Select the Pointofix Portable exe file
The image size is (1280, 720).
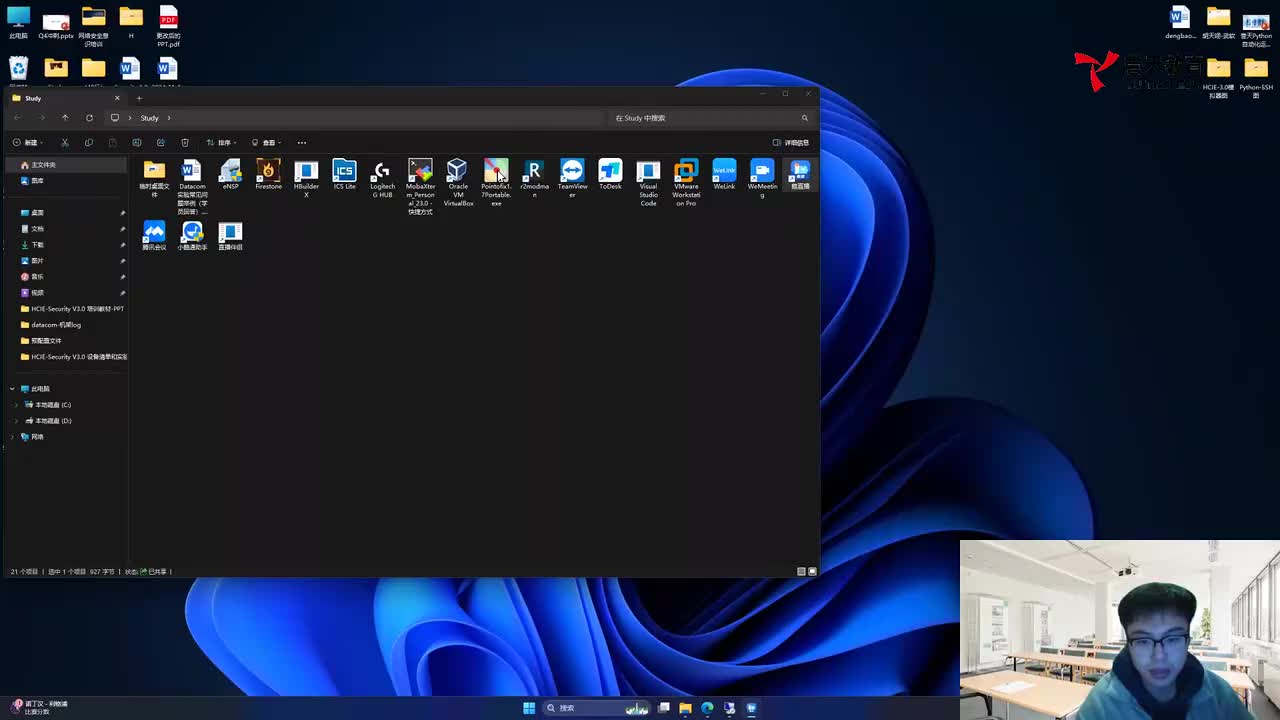496,183
